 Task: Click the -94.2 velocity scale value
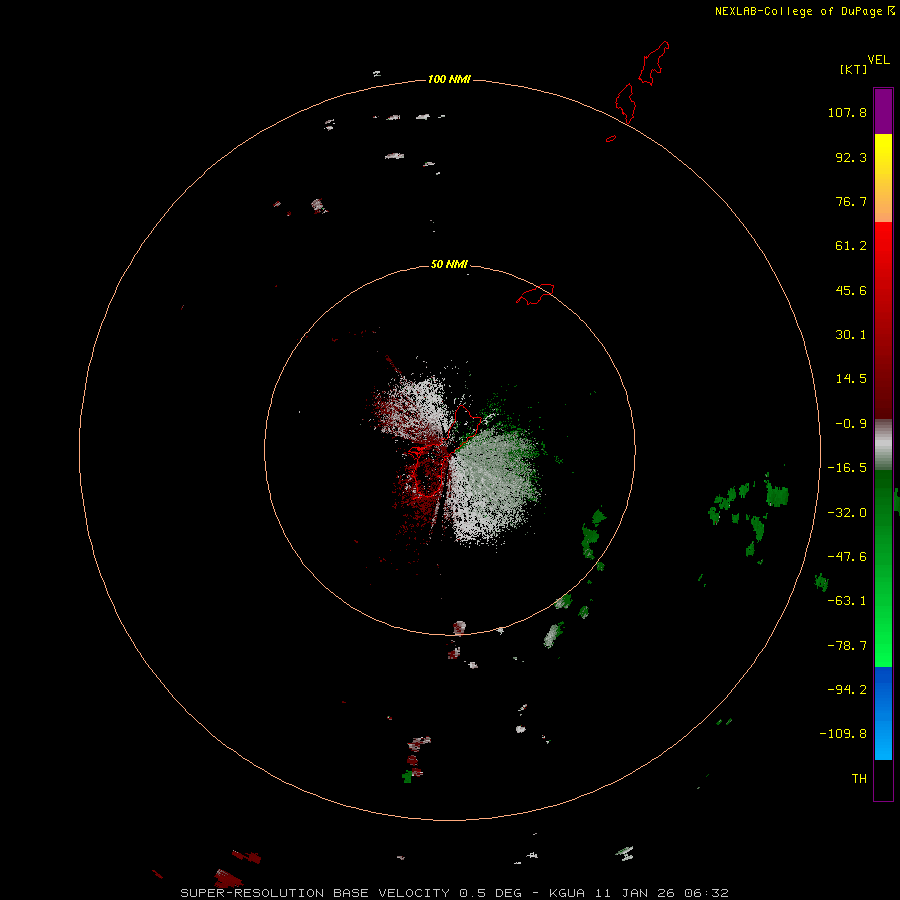847,690
